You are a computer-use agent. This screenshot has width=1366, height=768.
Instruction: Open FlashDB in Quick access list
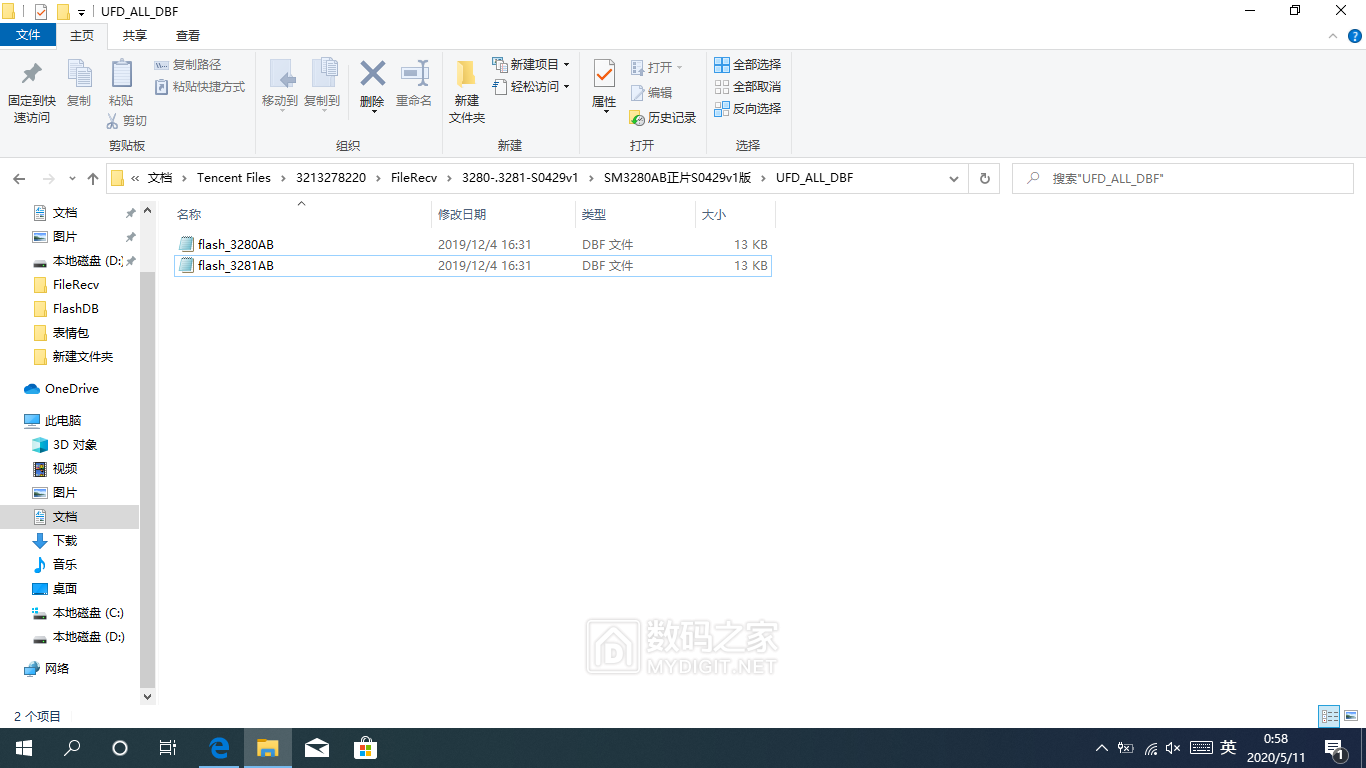(76, 309)
